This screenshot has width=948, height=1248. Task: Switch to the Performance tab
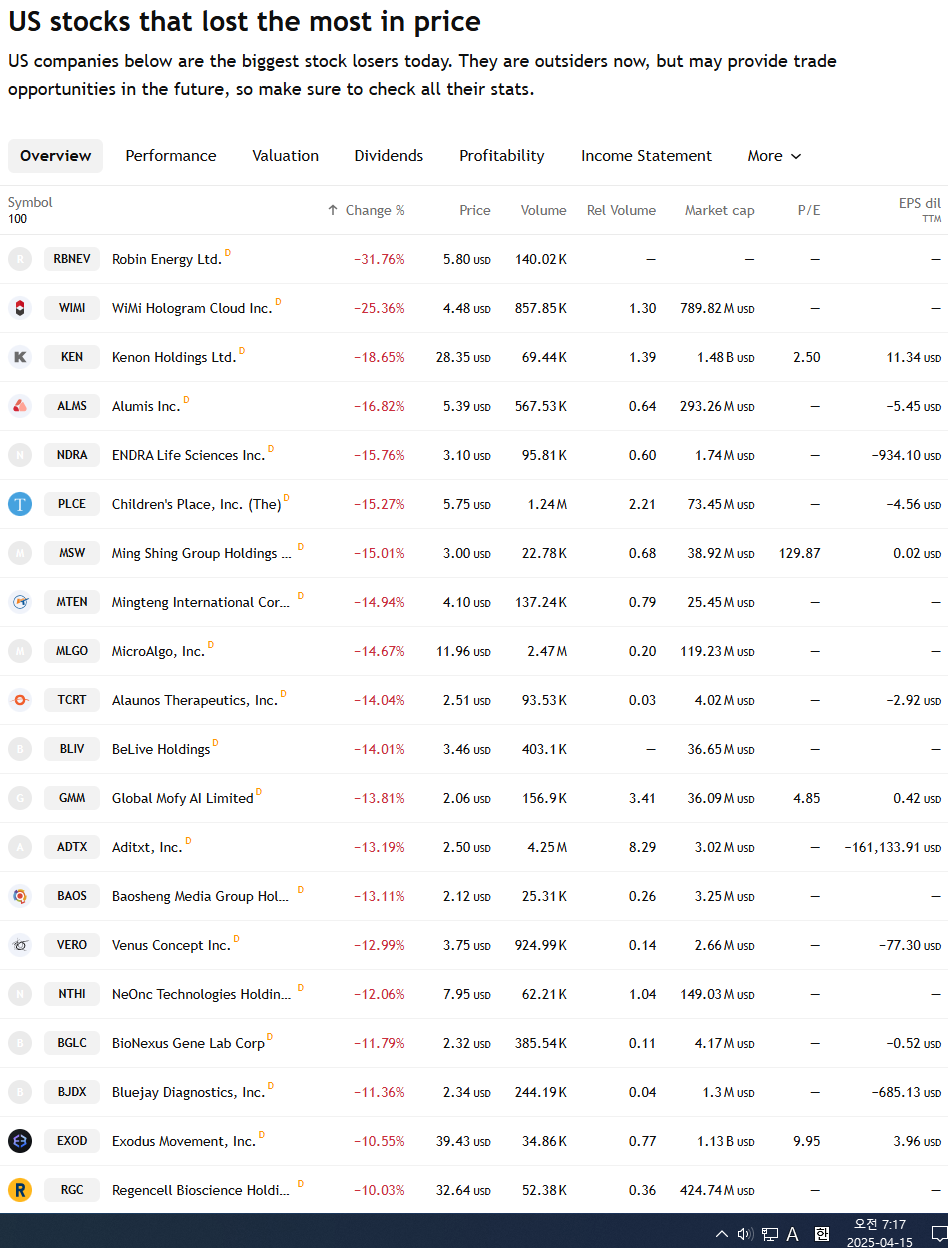[x=171, y=156]
